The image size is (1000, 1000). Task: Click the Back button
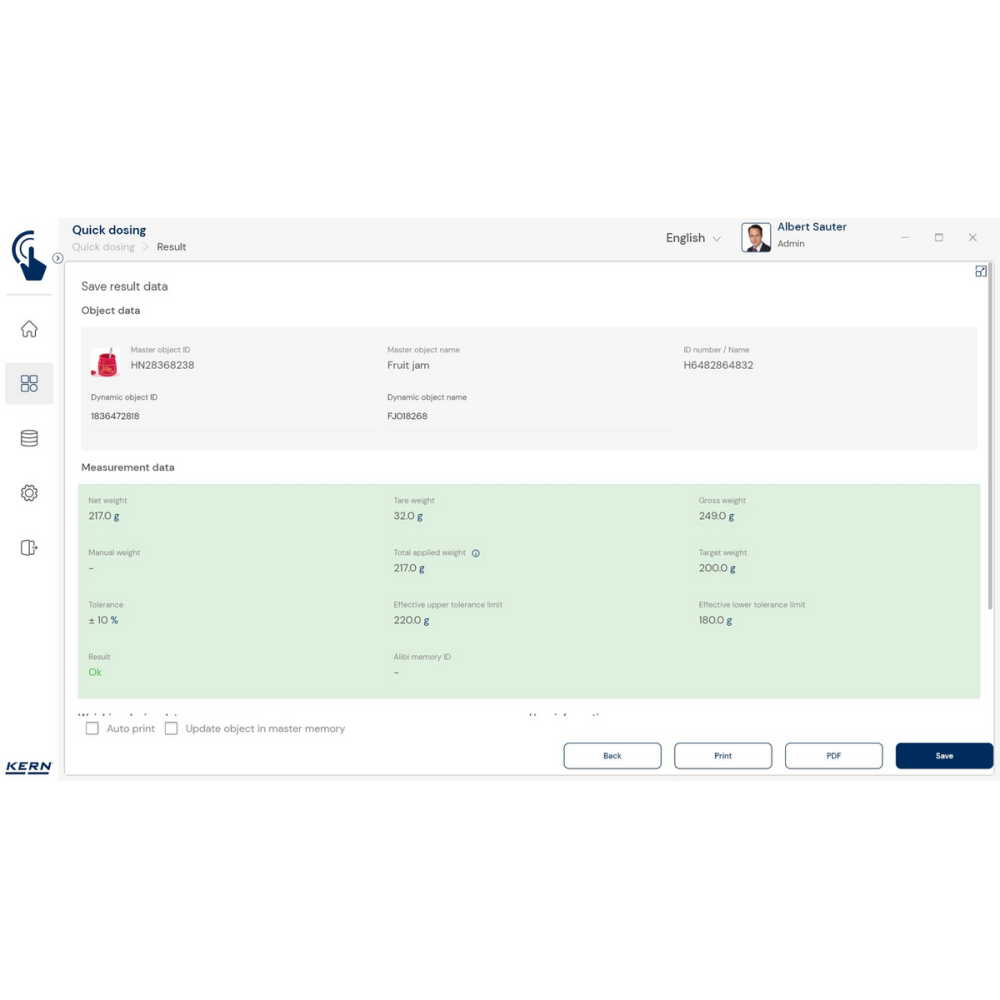(612, 756)
